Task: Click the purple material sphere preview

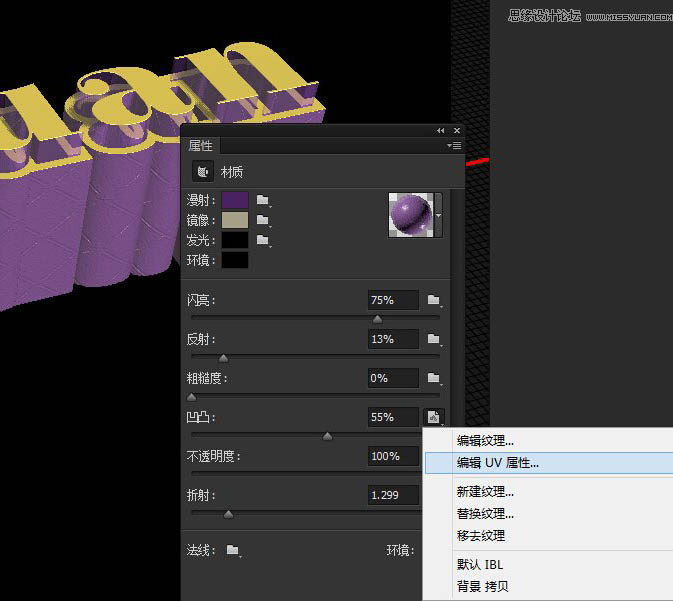Action: tap(411, 215)
